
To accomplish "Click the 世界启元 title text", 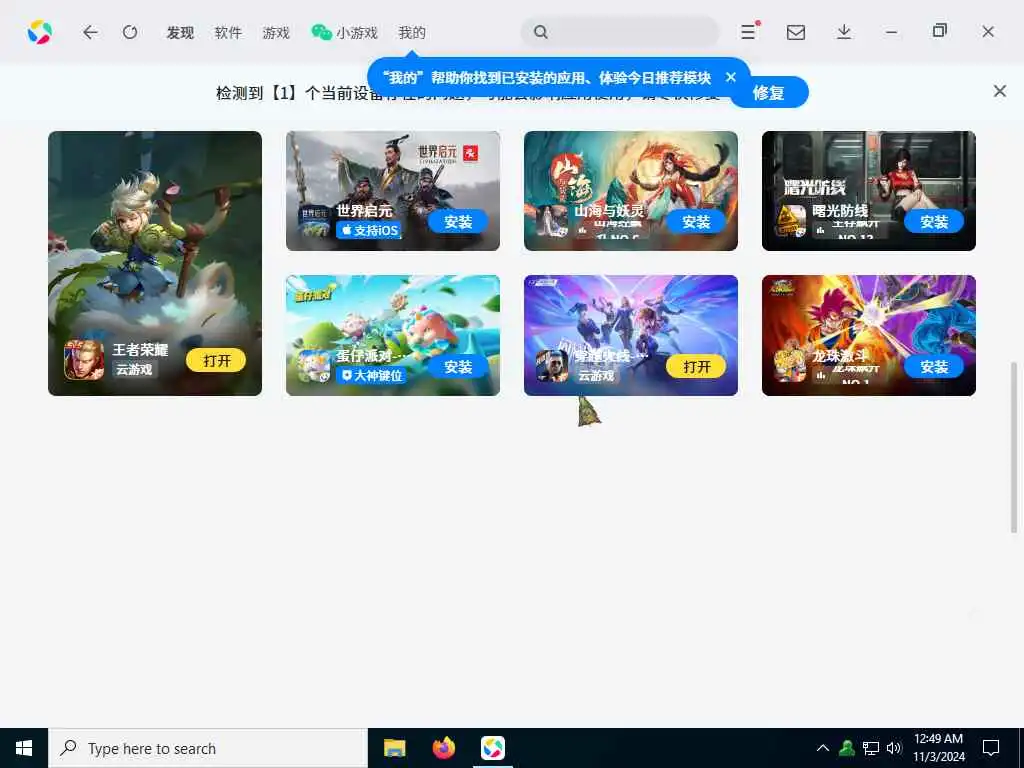I will [x=364, y=211].
